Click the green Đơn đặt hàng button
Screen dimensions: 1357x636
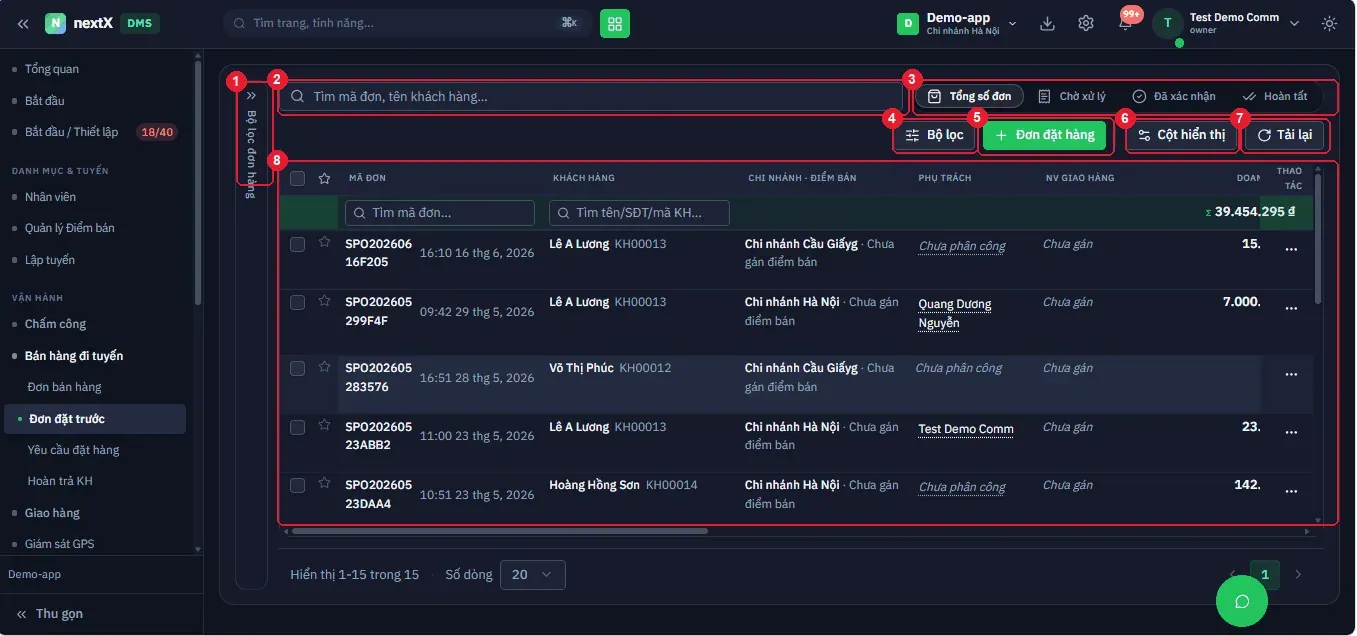[1044, 135]
